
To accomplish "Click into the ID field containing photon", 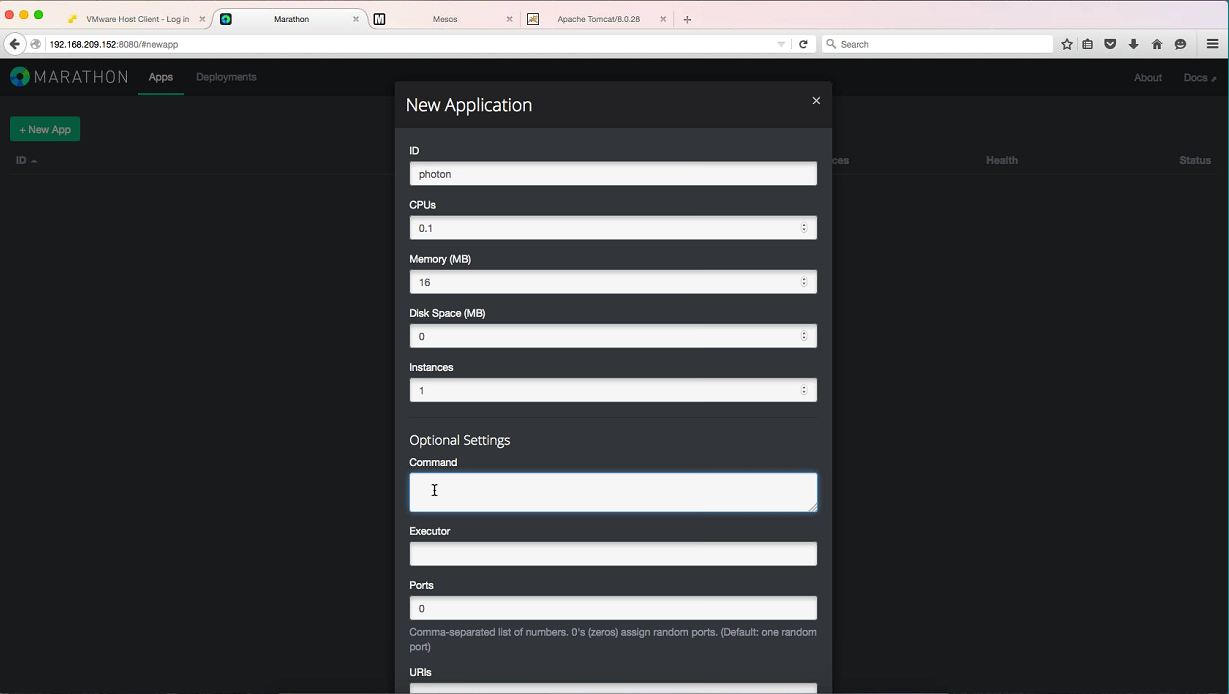I will tap(612, 174).
